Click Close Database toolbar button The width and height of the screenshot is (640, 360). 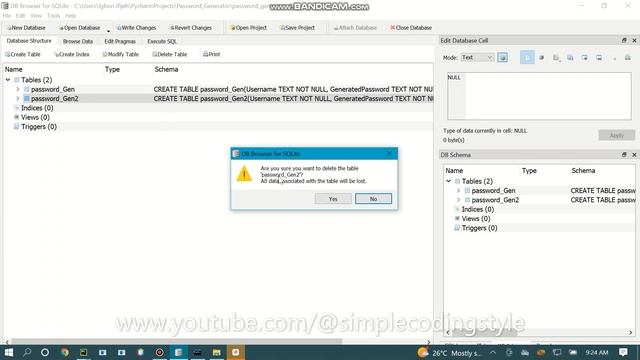[x=411, y=28]
